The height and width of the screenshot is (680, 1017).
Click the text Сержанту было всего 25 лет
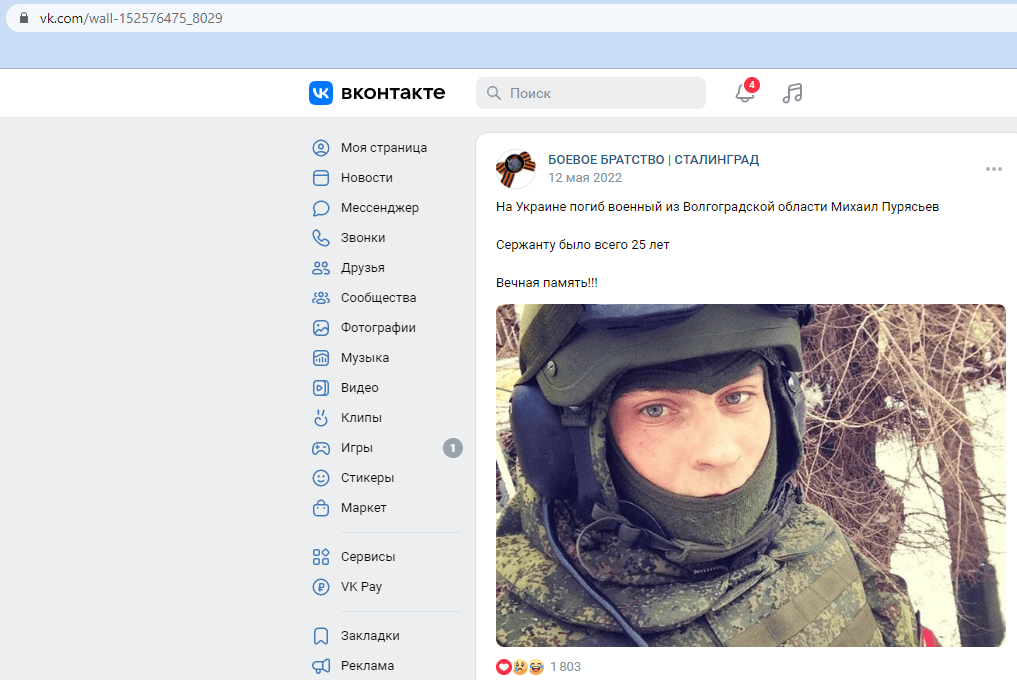tap(582, 245)
